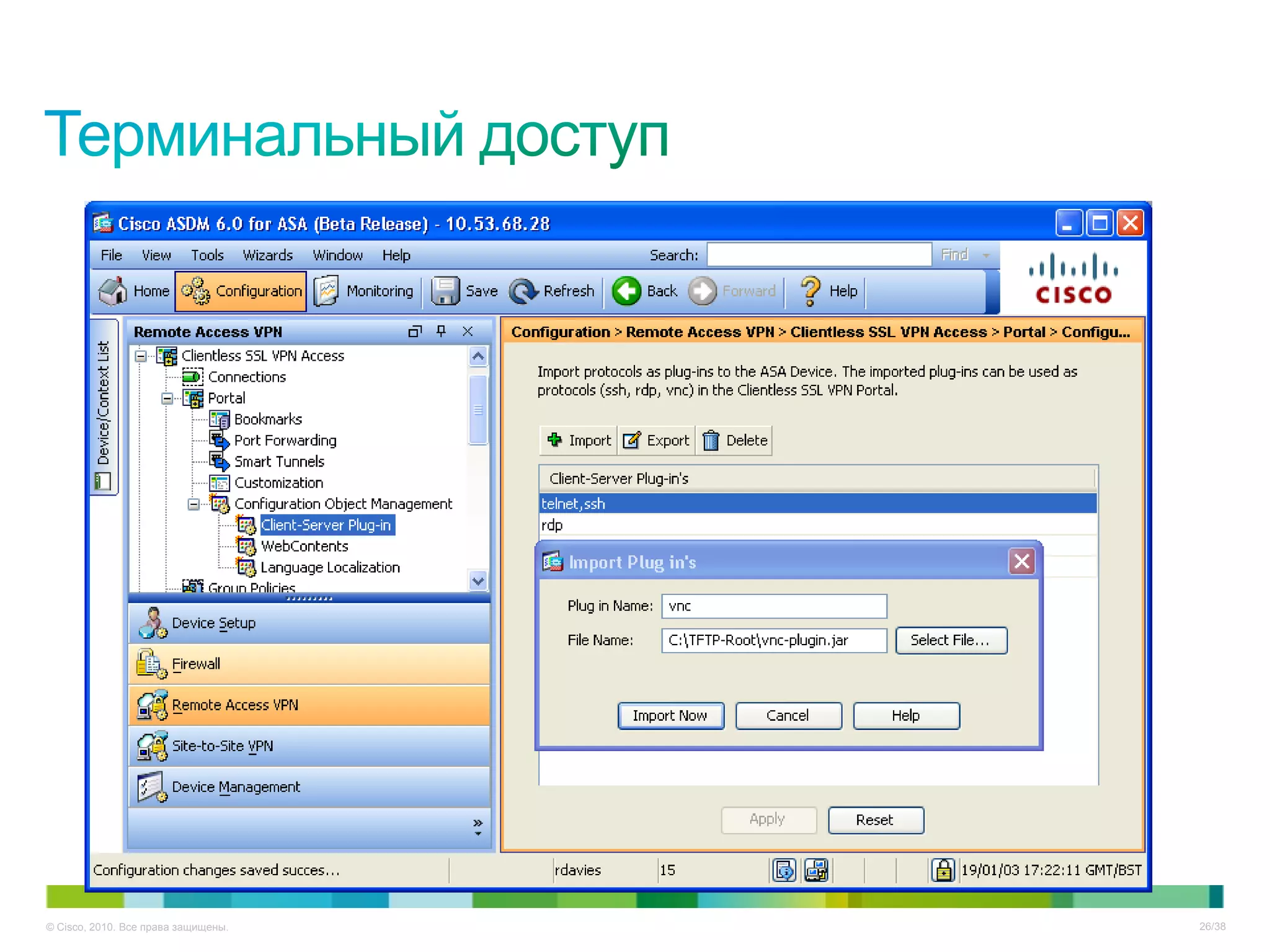The image size is (1270, 952).
Task: Select Connections in the tree
Action: click(247, 377)
